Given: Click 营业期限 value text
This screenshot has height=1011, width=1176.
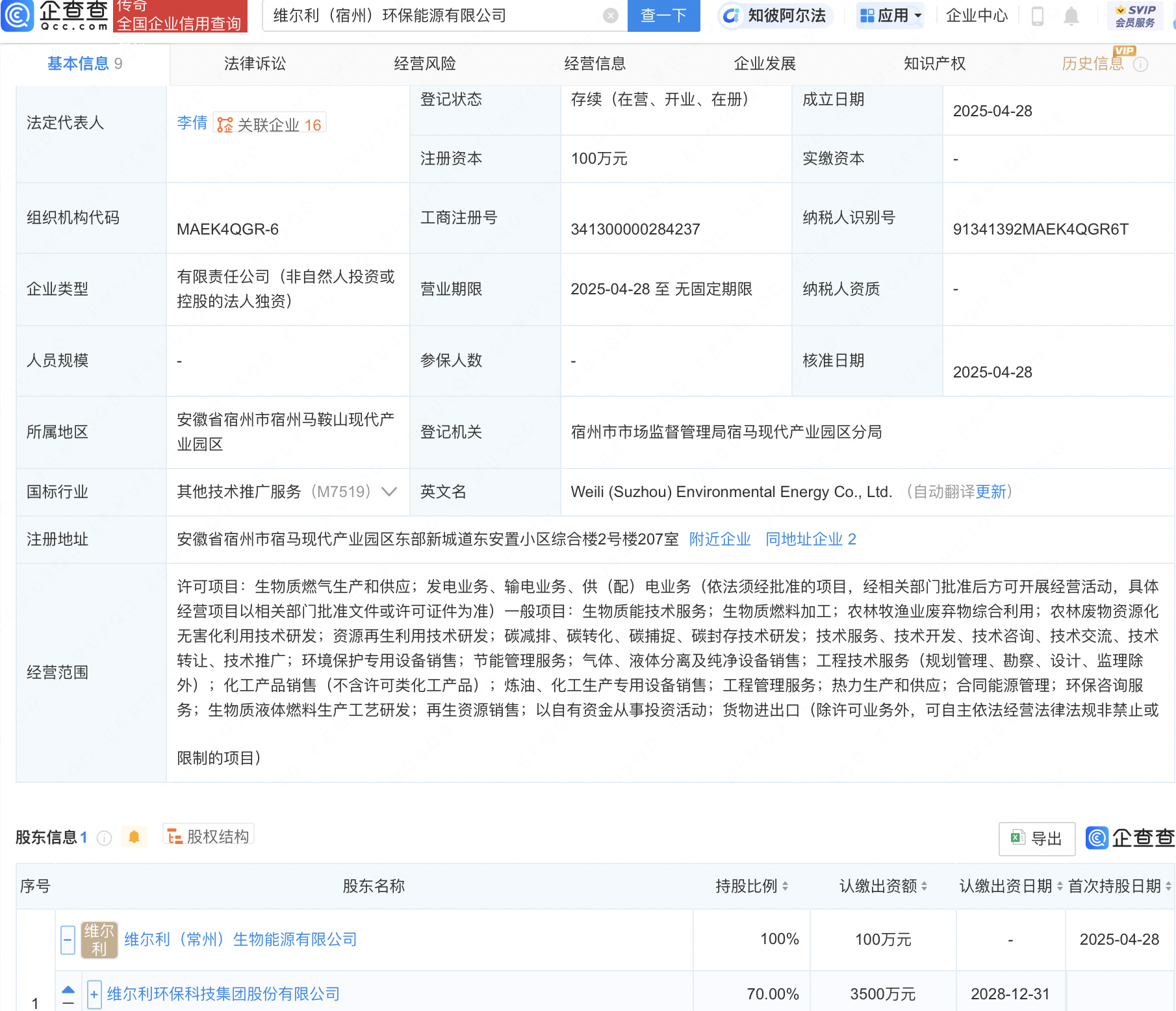Looking at the screenshot, I should (x=661, y=289).
